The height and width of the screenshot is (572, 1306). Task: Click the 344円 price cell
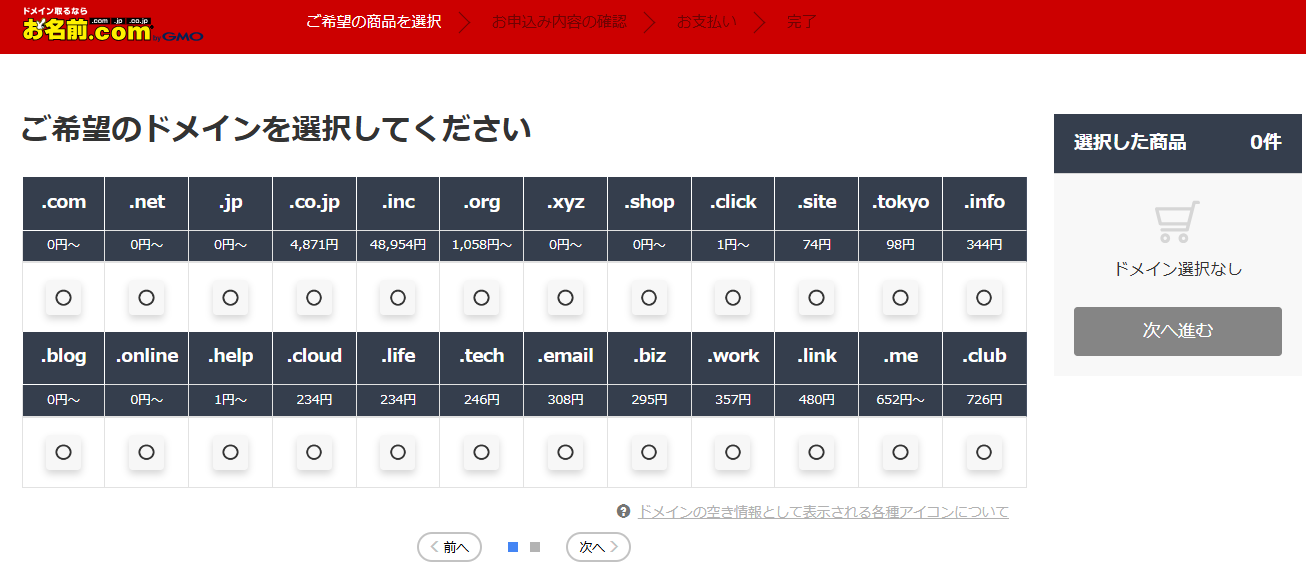click(984, 246)
